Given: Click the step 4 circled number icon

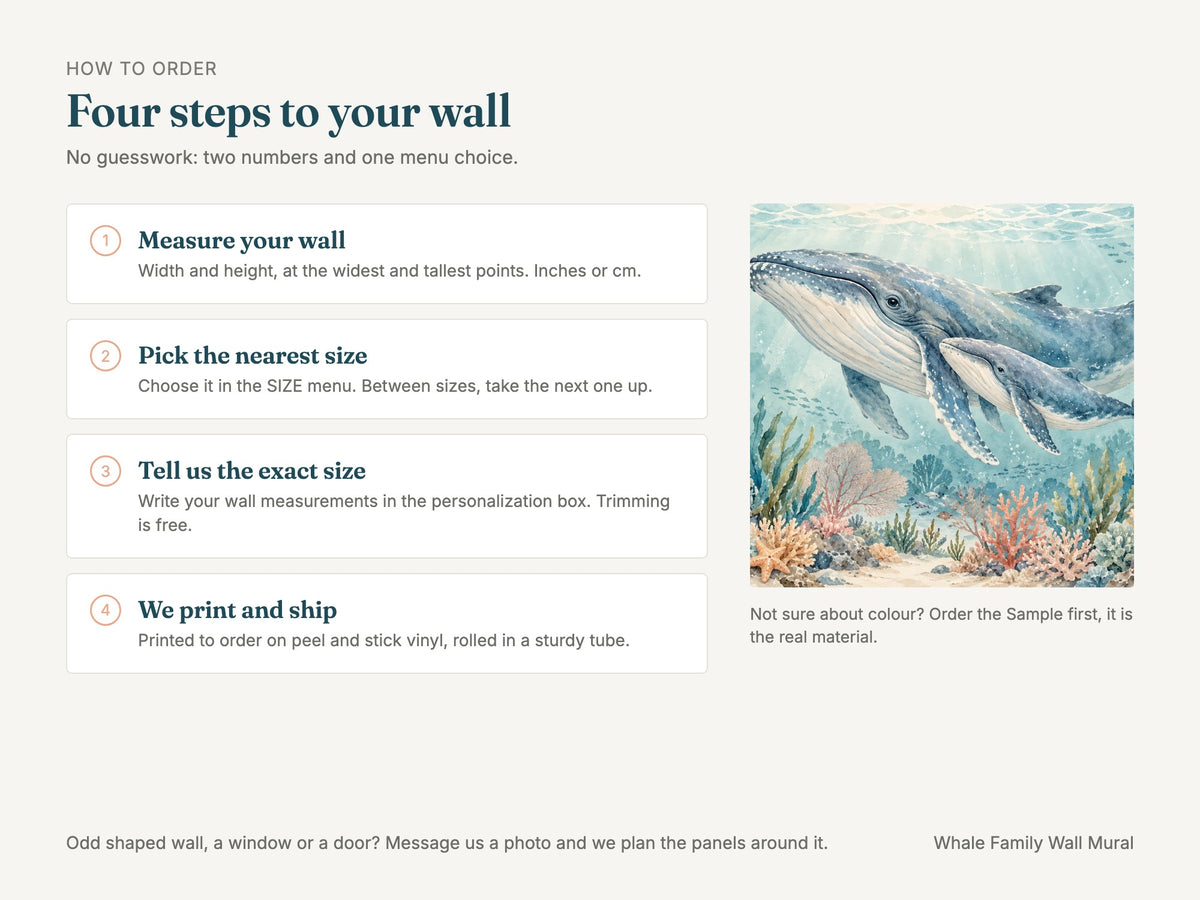Looking at the screenshot, I should coord(106,610).
